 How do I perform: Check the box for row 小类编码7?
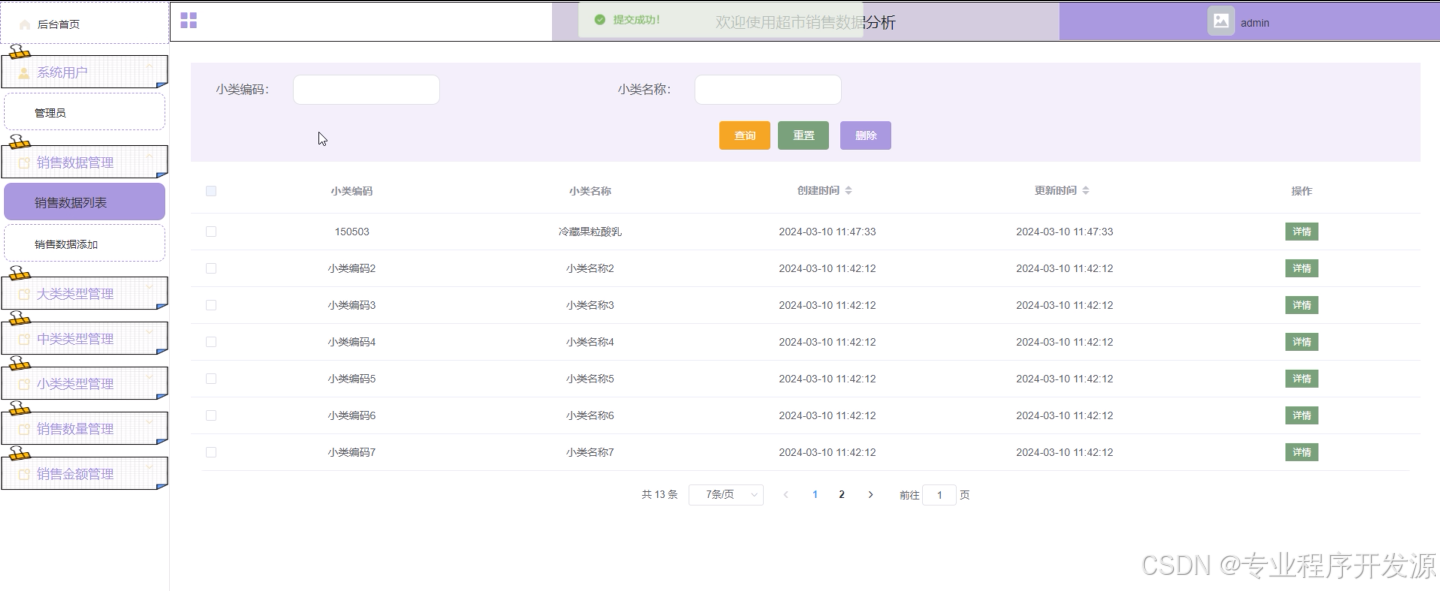tap(211, 452)
